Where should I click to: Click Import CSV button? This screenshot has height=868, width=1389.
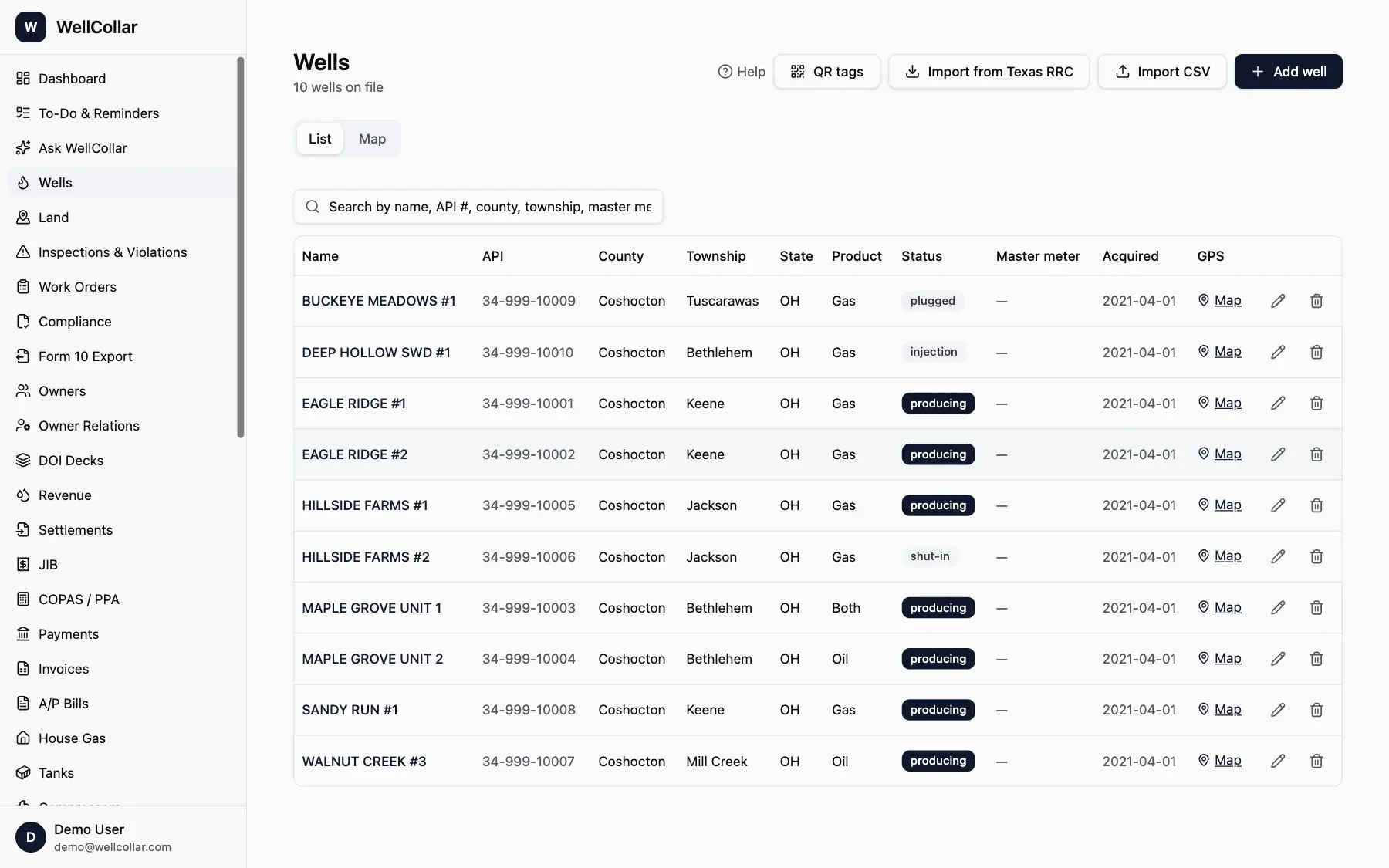pos(1162,72)
